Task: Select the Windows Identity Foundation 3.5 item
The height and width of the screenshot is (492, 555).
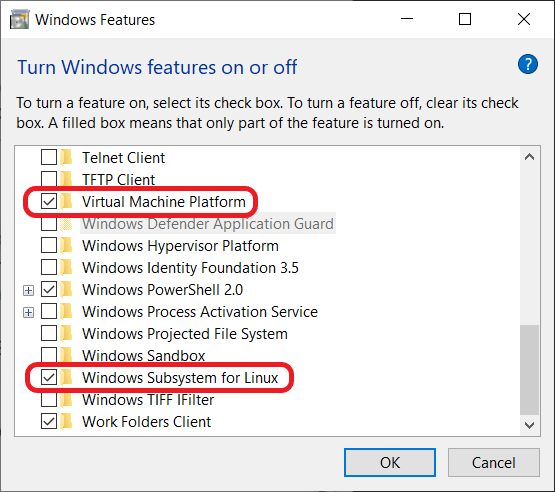Action: [x=190, y=268]
